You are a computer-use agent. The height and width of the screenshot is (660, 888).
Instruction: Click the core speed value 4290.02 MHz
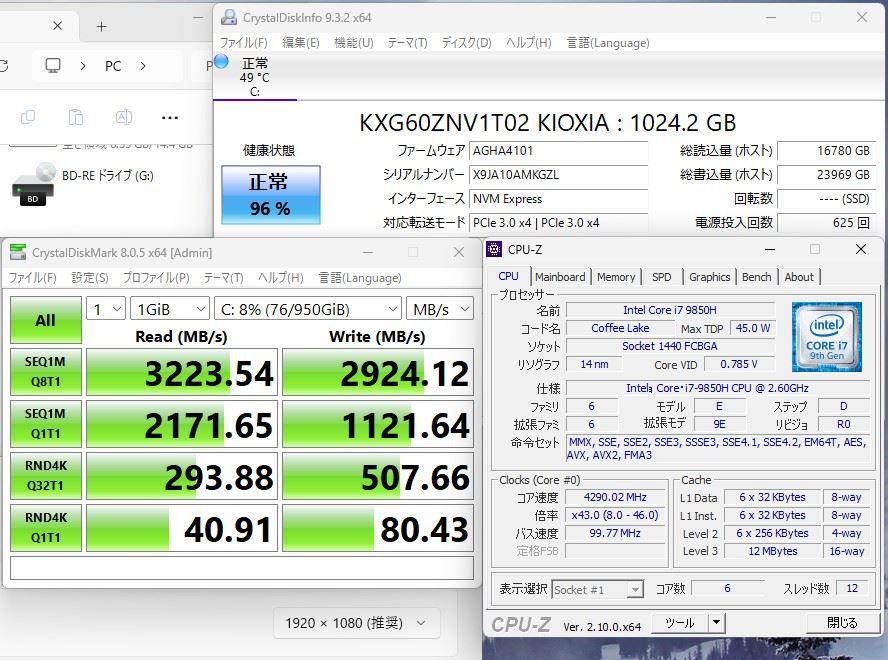616,497
